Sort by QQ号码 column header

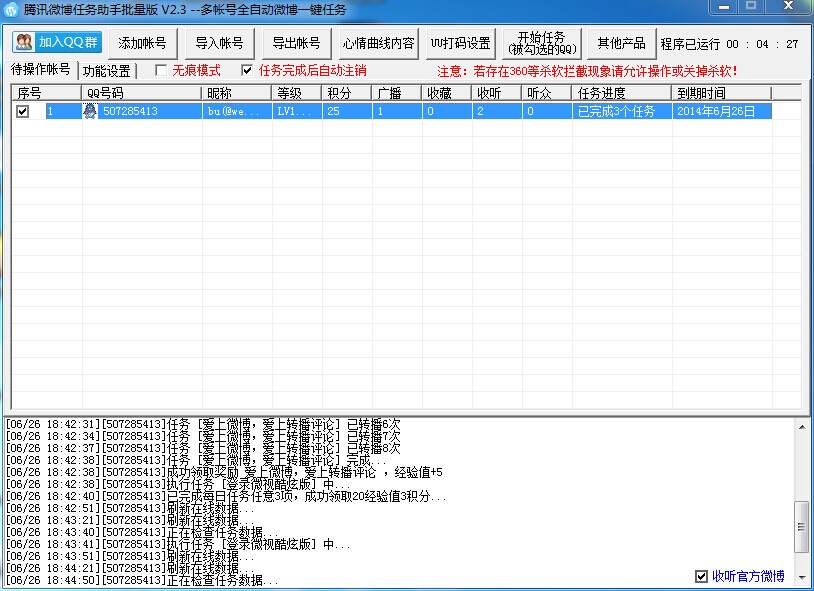click(141, 93)
